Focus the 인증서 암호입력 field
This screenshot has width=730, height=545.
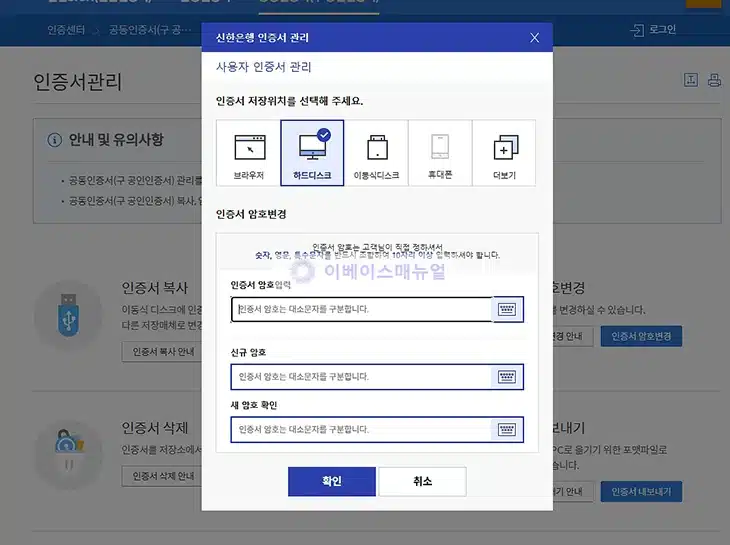362,309
